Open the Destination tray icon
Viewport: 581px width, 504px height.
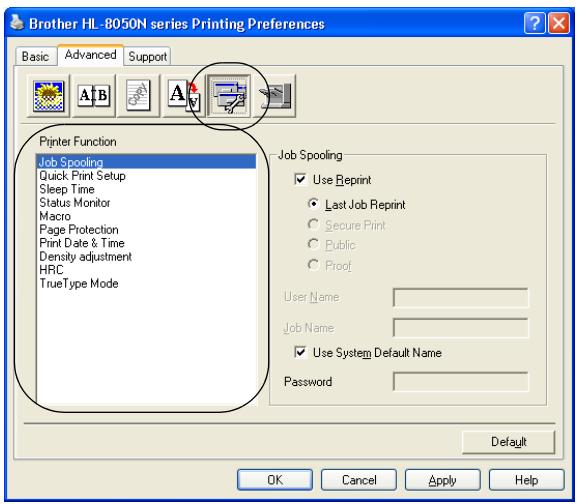pyautogui.click(x=275, y=96)
